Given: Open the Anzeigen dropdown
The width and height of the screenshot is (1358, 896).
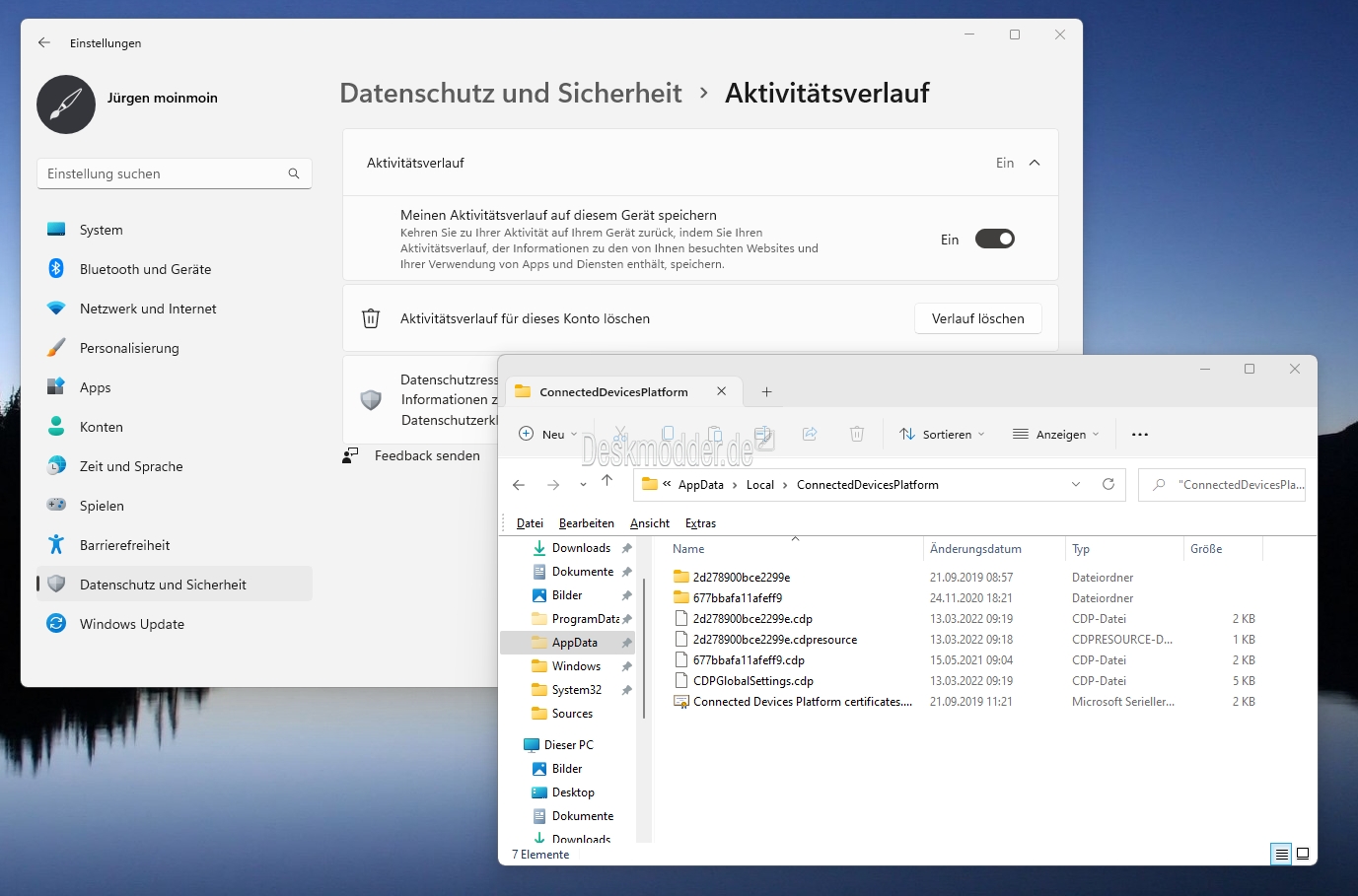Looking at the screenshot, I should point(1055,434).
